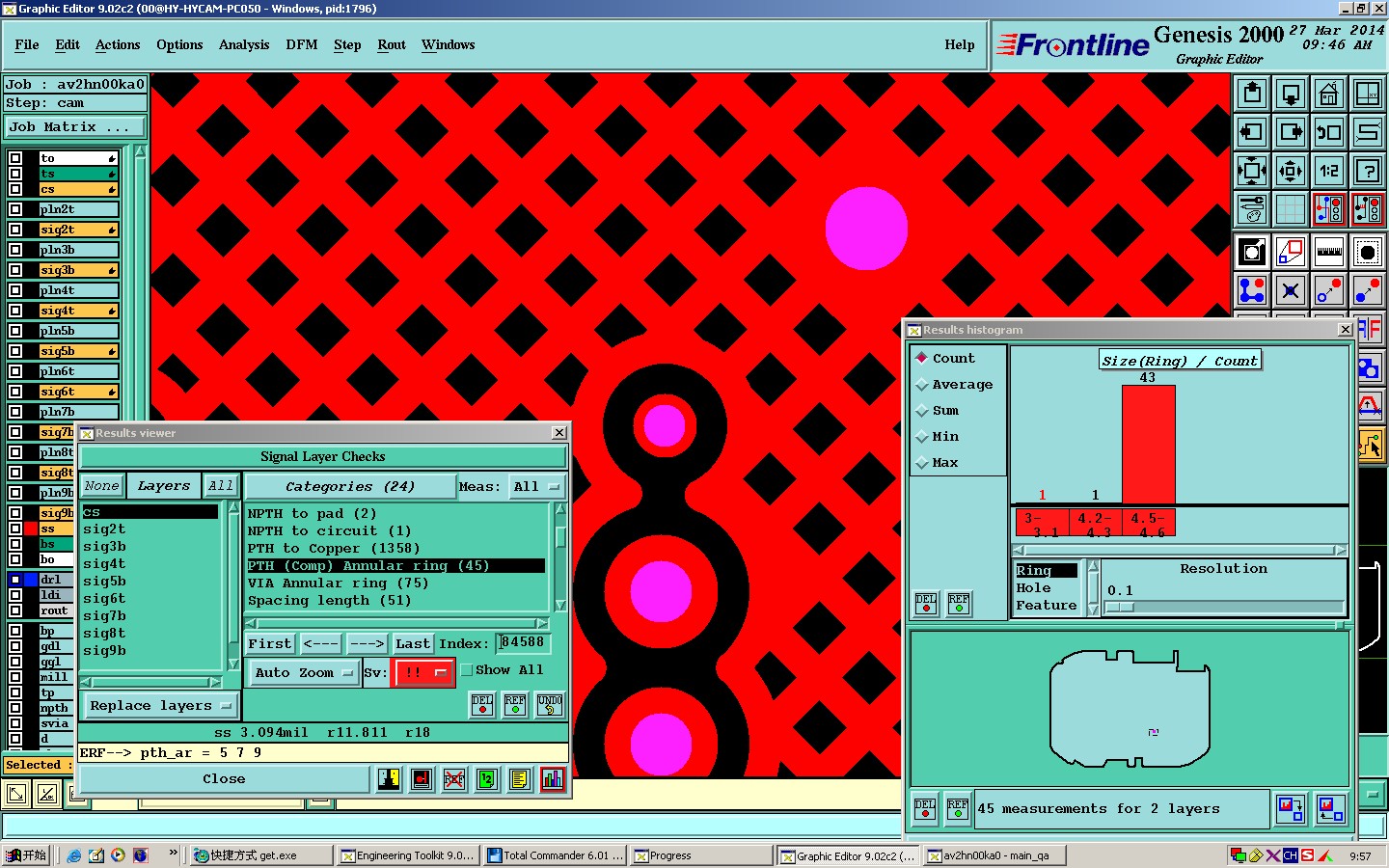Click the question mark info icon
Viewport: 1389px width, 868px height.
click(x=1368, y=171)
